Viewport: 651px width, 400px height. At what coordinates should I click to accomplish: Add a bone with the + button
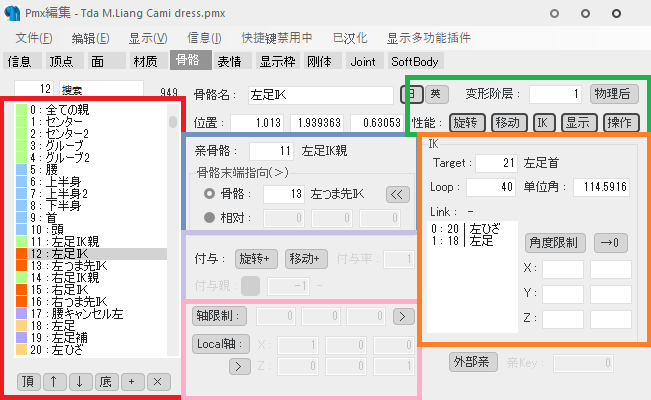click(x=132, y=382)
